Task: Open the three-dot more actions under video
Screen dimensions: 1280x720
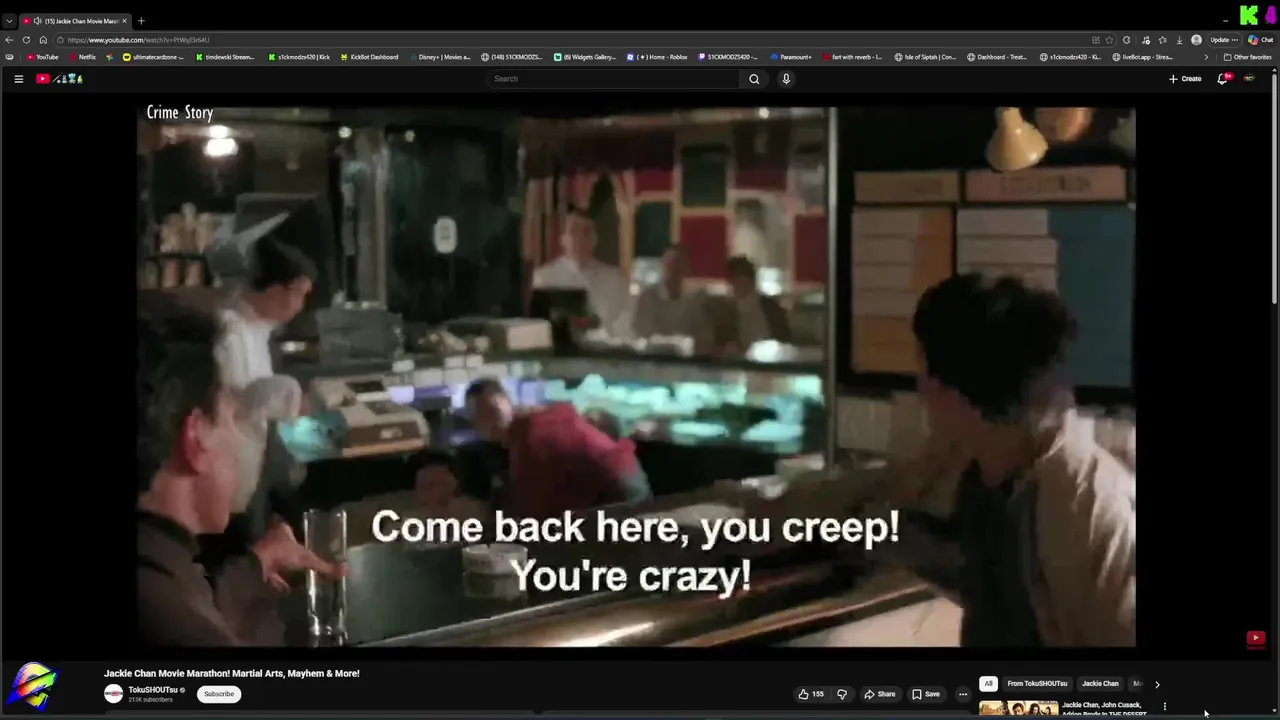Action: tap(963, 694)
